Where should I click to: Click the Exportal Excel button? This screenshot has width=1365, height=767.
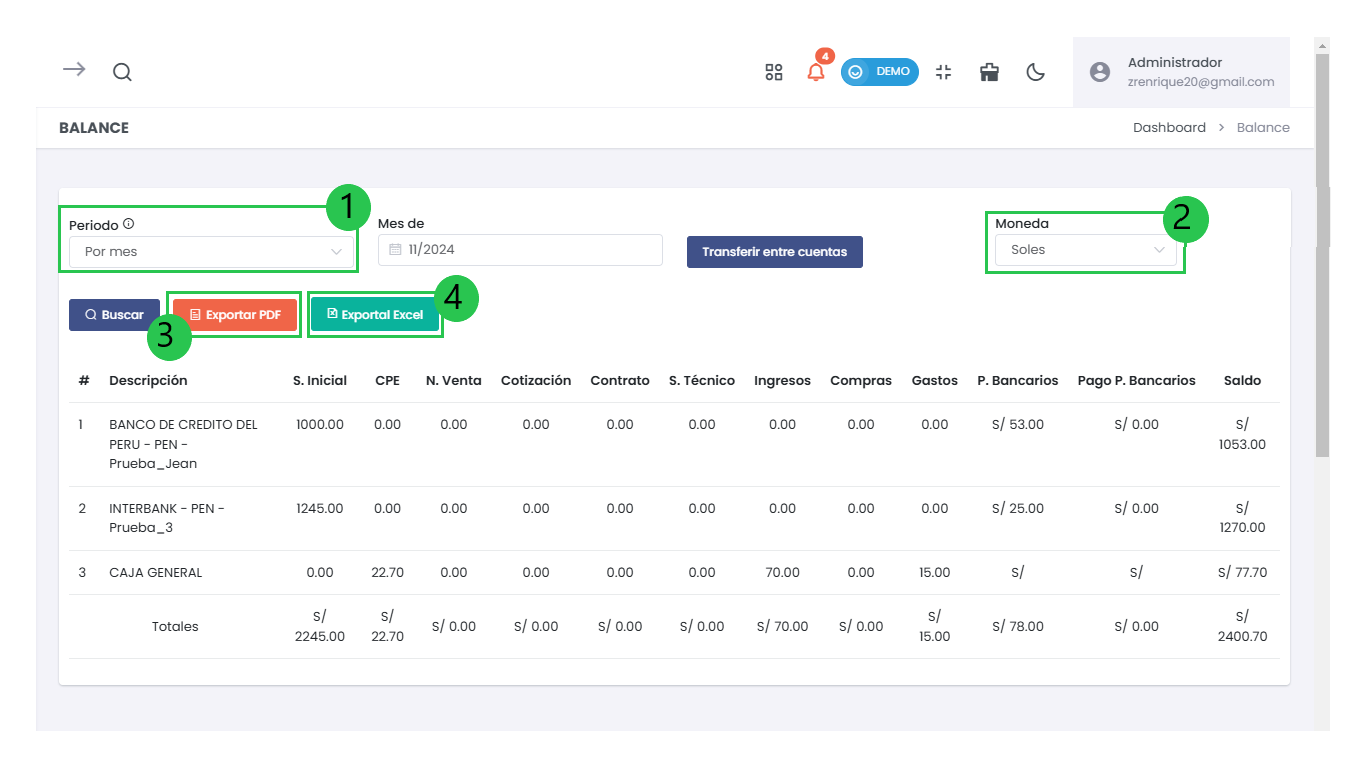click(375, 315)
